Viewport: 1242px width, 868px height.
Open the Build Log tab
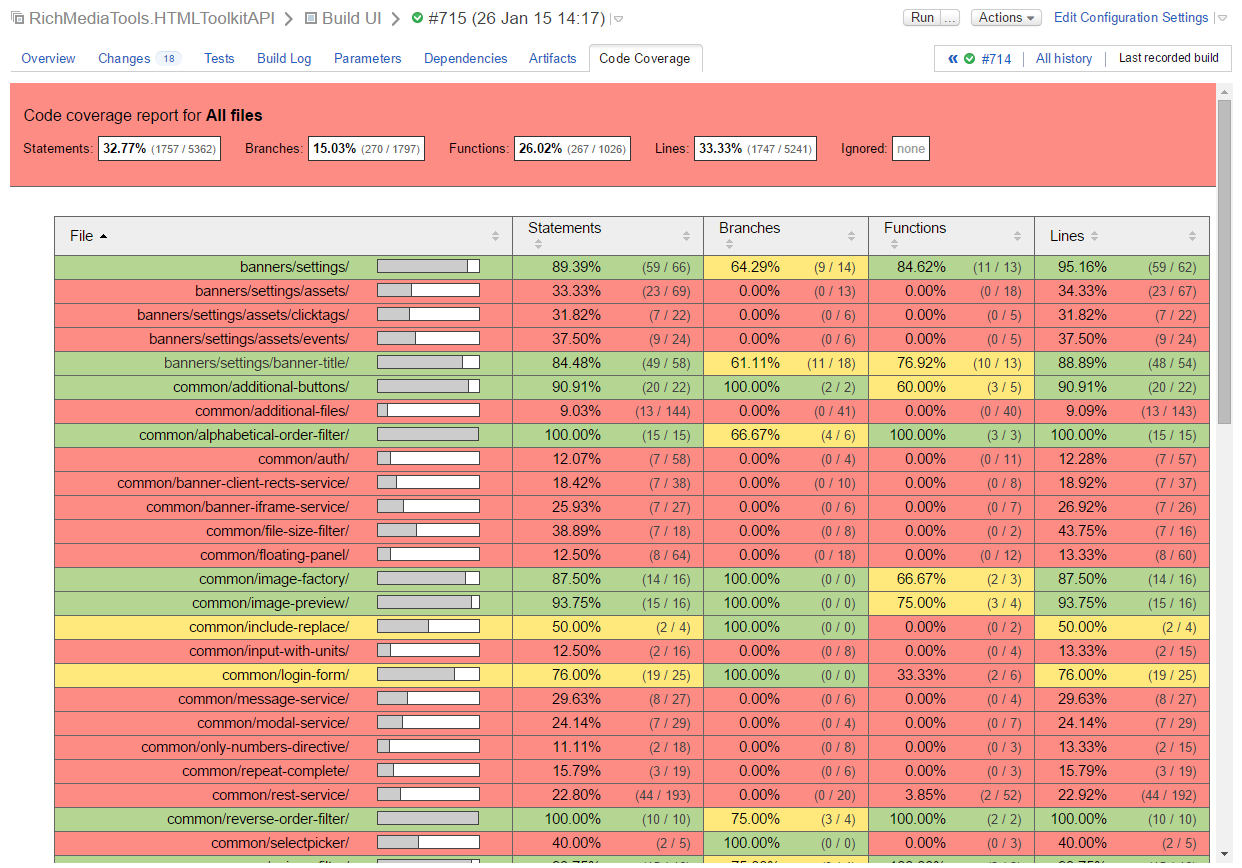pos(284,59)
